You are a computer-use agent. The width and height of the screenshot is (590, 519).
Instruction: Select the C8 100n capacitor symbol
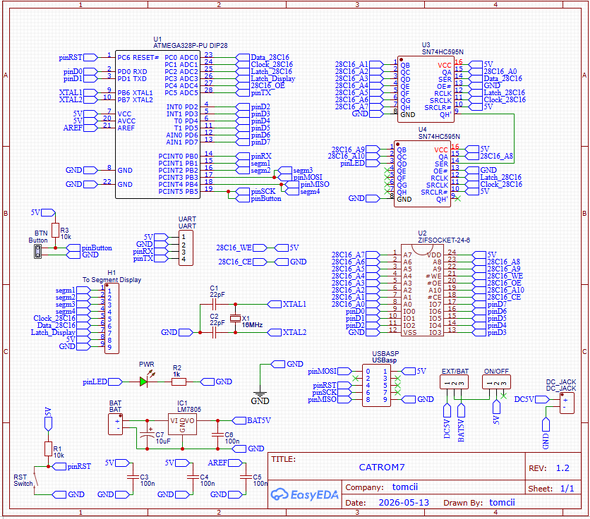(217, 434)
